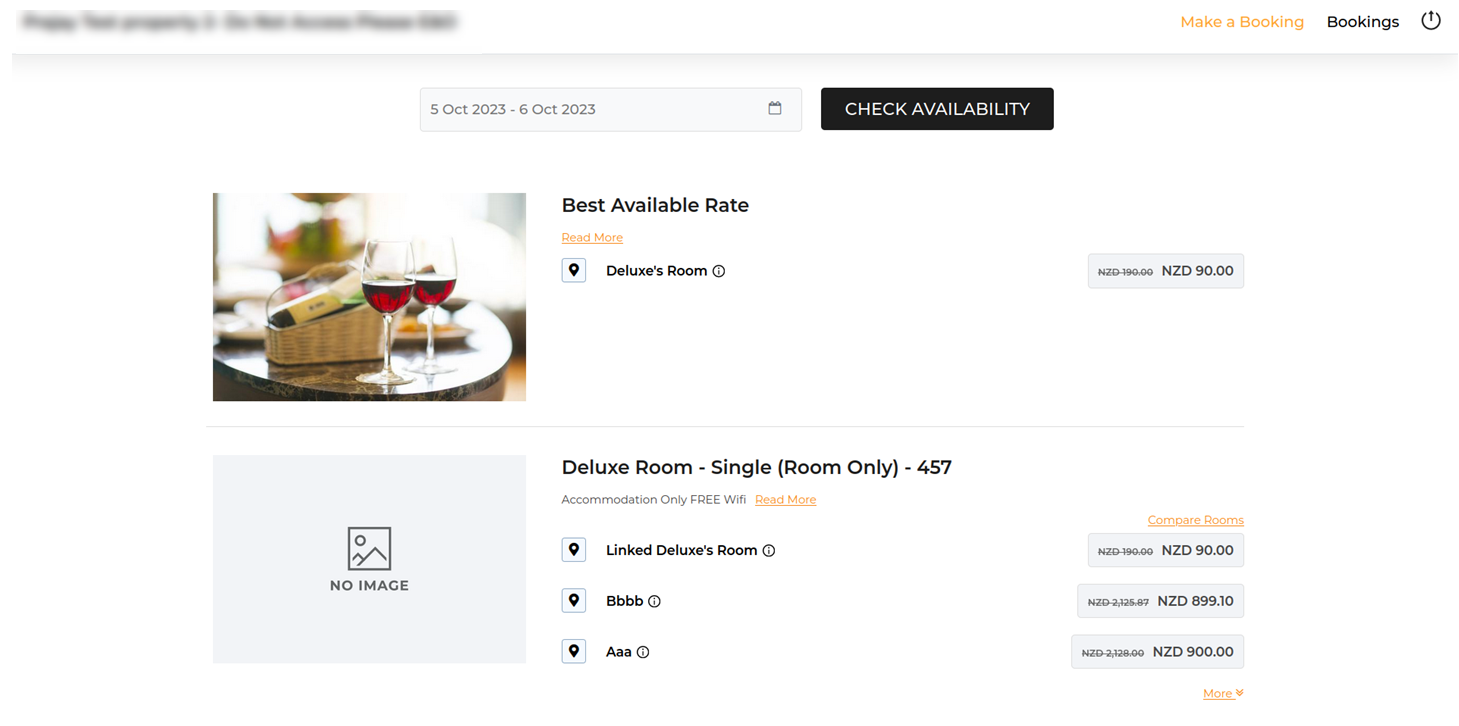Click map pin beside Linked Deluxe's Room

tap(574, 550)
